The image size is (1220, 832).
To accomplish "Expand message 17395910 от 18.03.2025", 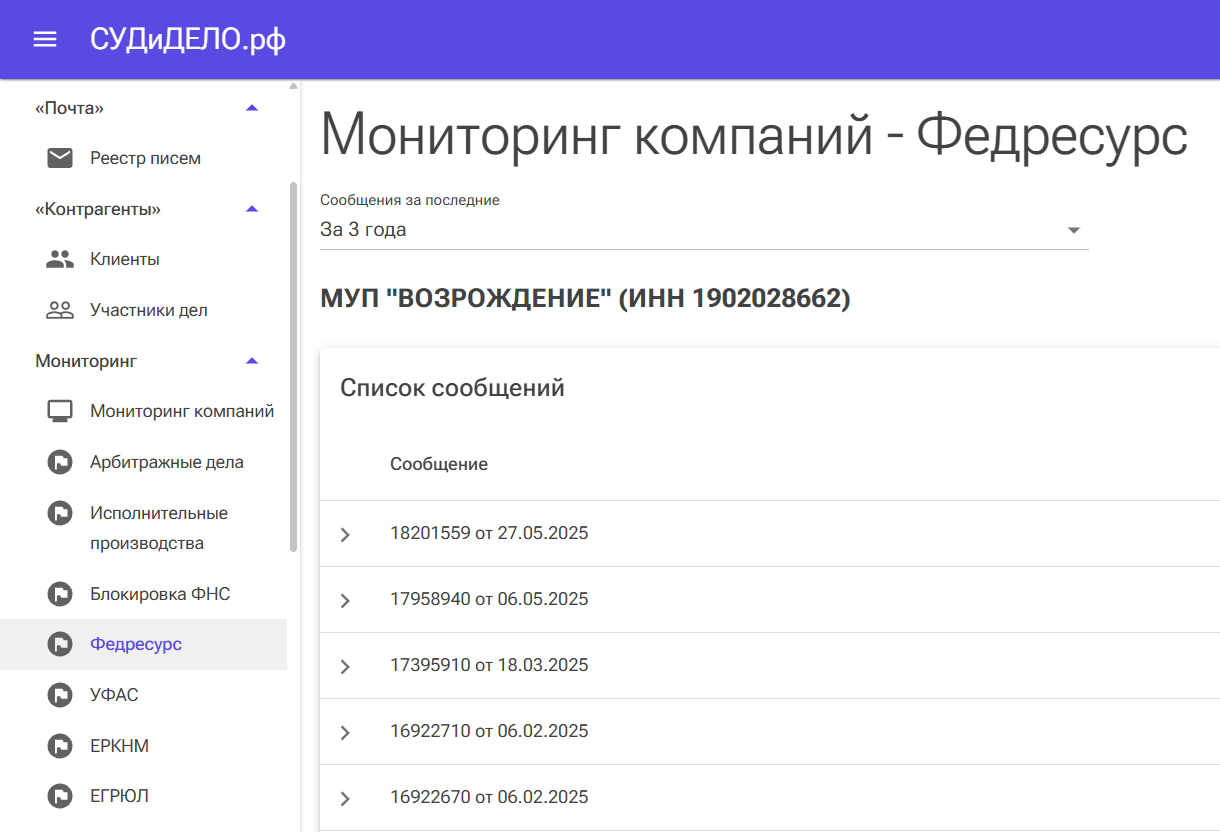I will tap(345, 666).
